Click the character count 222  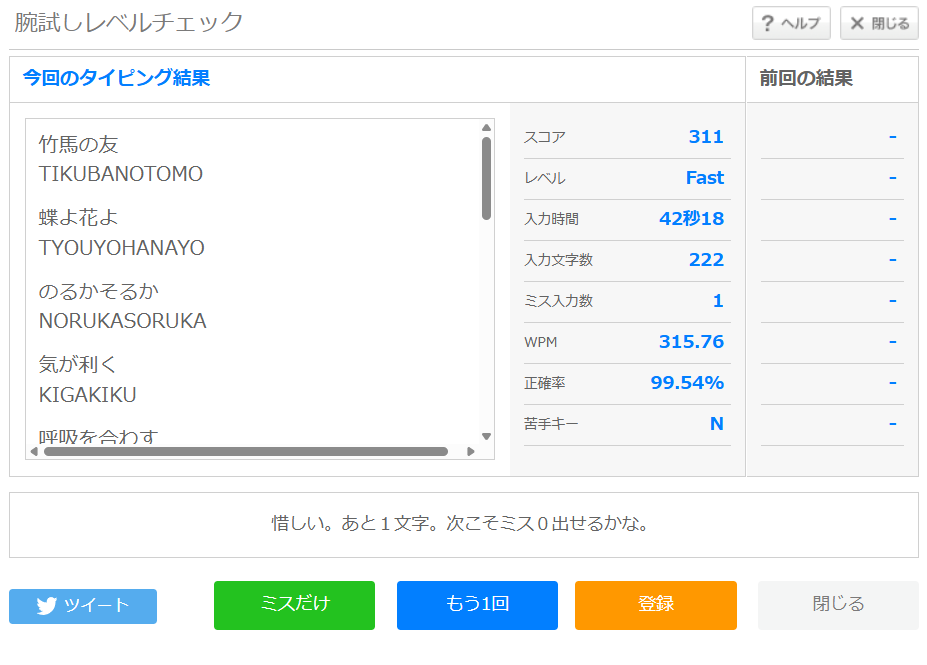(x=706, y=259)
